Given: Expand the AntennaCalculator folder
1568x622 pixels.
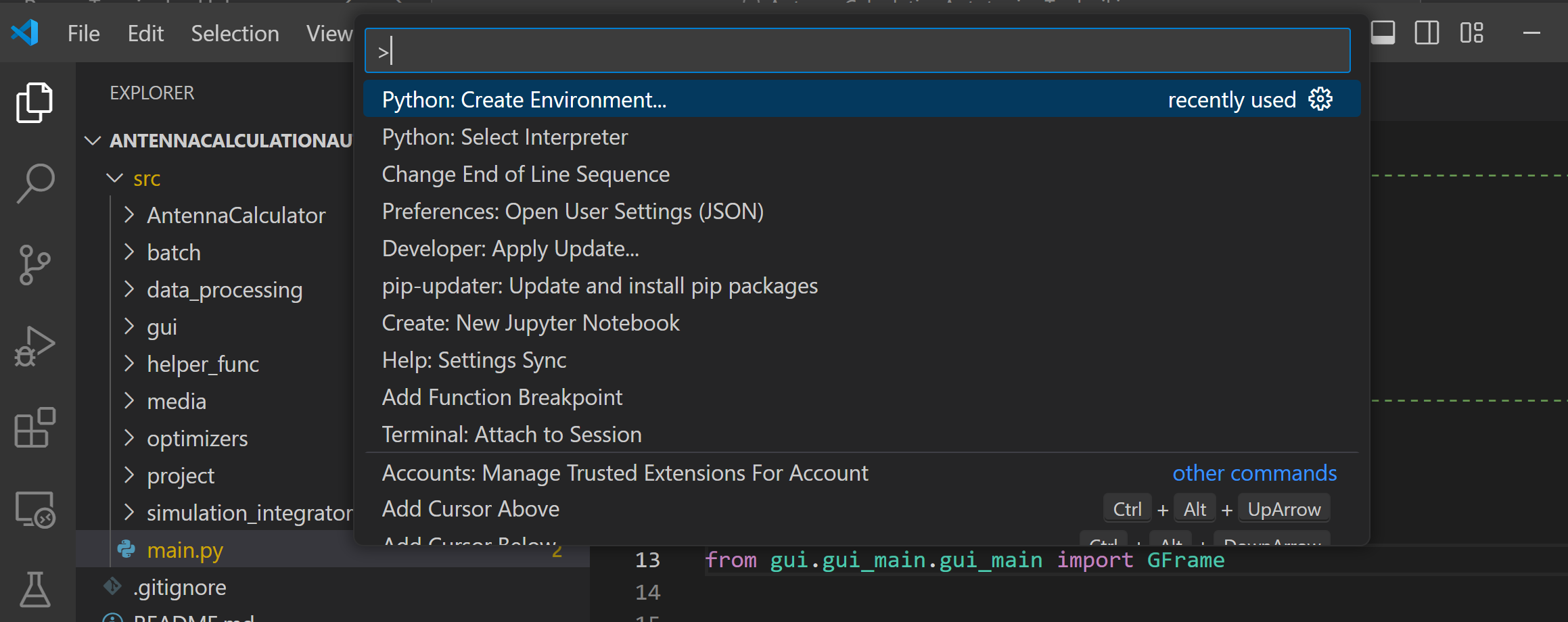Looking at the screenshot, I should [235, 215].
